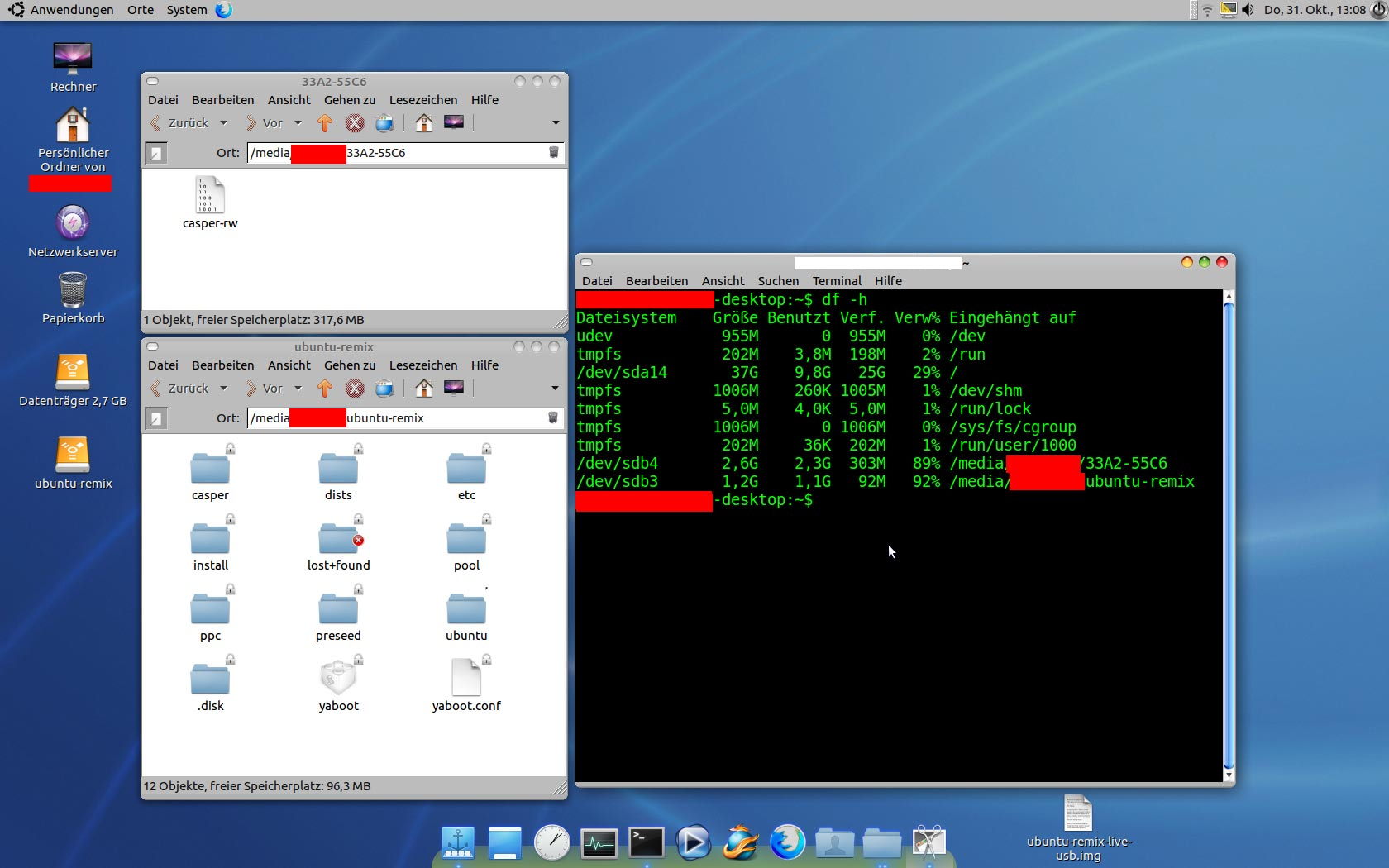Click system monitor icon in dock
Screen dimensions: 1389x868
(599, 842)
